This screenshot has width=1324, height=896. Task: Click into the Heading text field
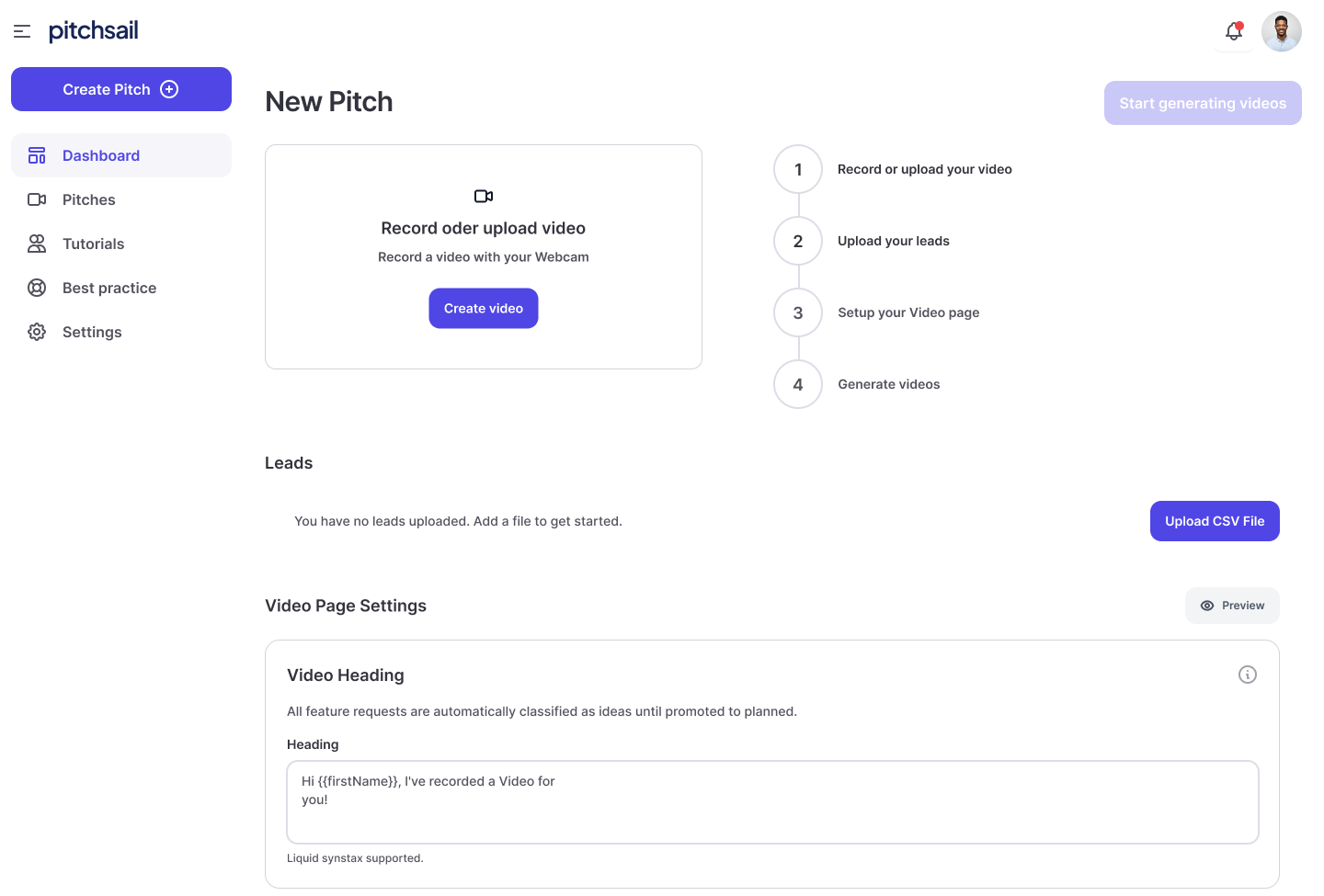click(x=772, y=802)
